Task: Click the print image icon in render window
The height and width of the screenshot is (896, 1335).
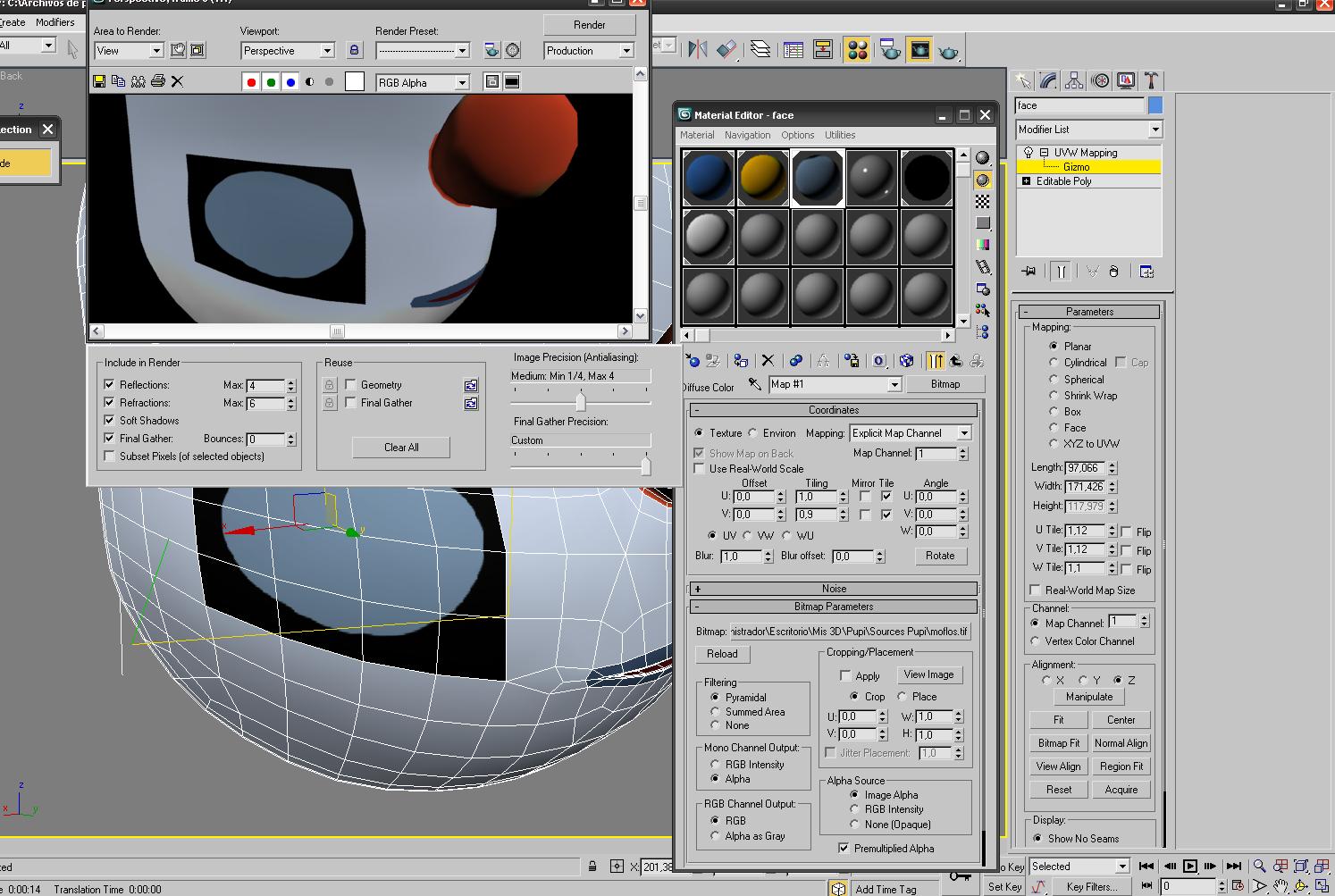Action: click(x=158, y=81)
